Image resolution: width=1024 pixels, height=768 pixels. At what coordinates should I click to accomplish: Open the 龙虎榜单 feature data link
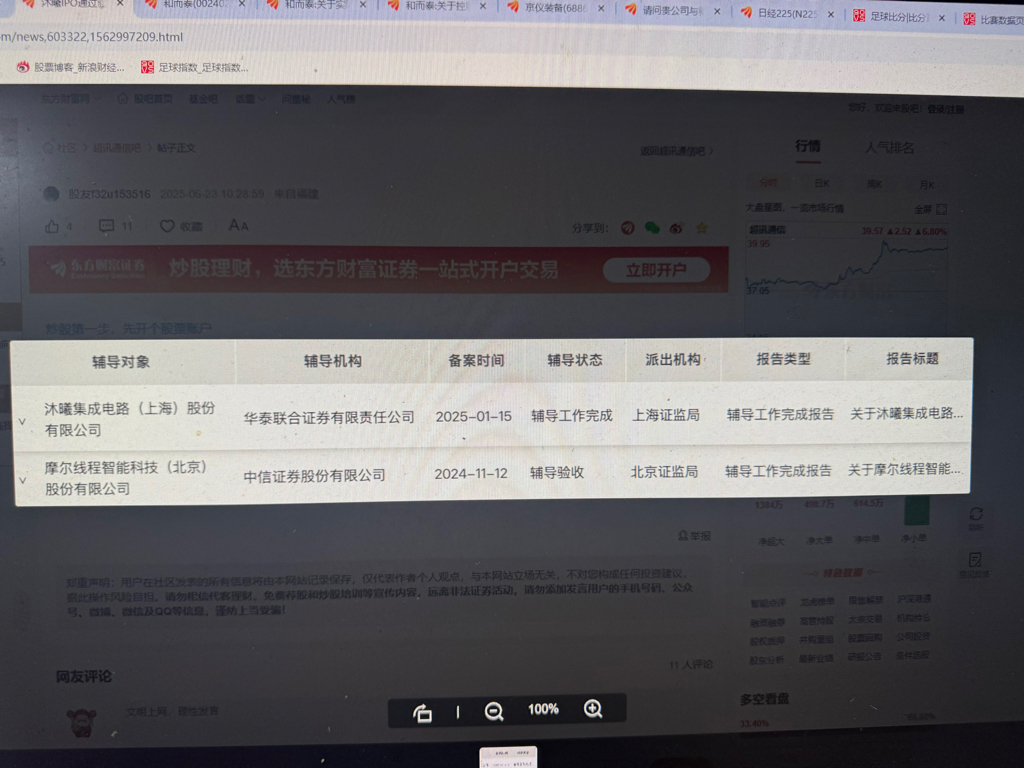tap(817, 602)
